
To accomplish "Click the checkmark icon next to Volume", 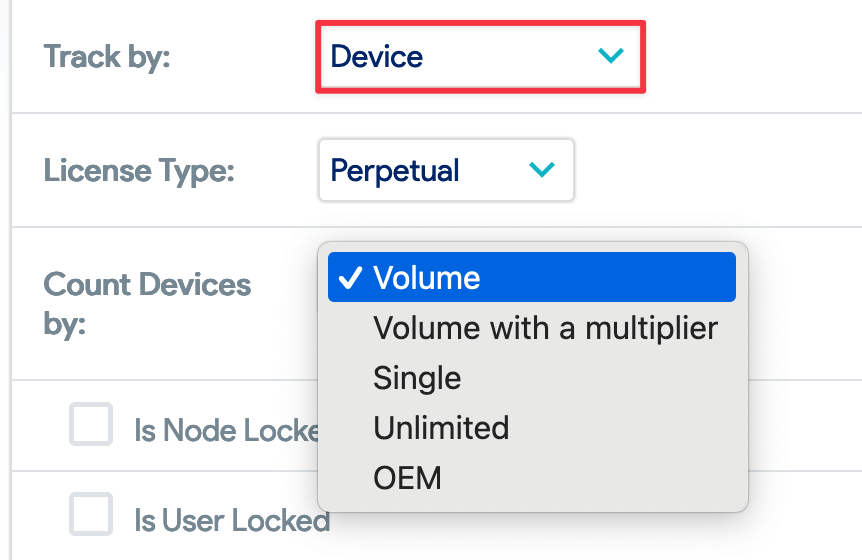I will pyautogui.click(x=350, y=278).
